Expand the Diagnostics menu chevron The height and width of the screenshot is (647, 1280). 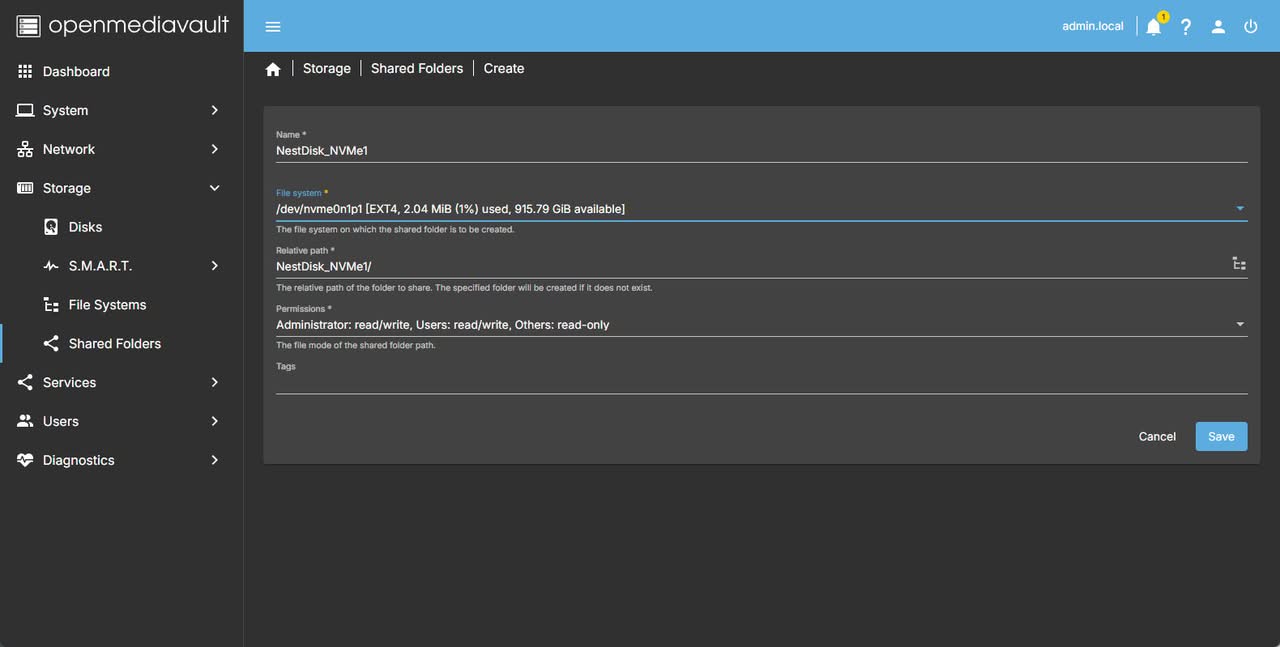pos(214,461)
